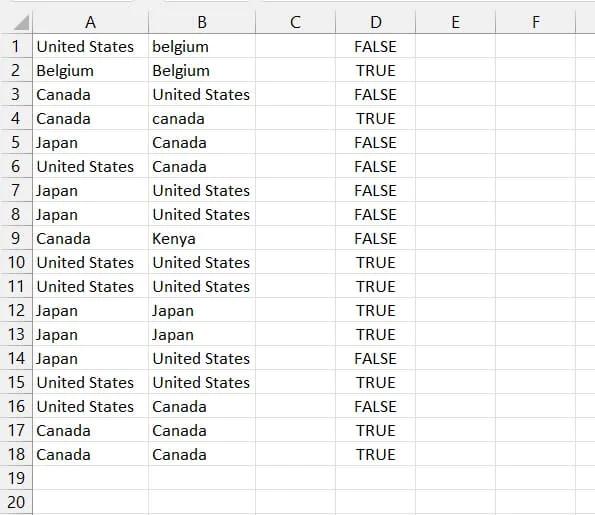Viewport: 595px width, 515px height.
Task: Click cell D9 showing FALSE
Action: tap(376, 238)
